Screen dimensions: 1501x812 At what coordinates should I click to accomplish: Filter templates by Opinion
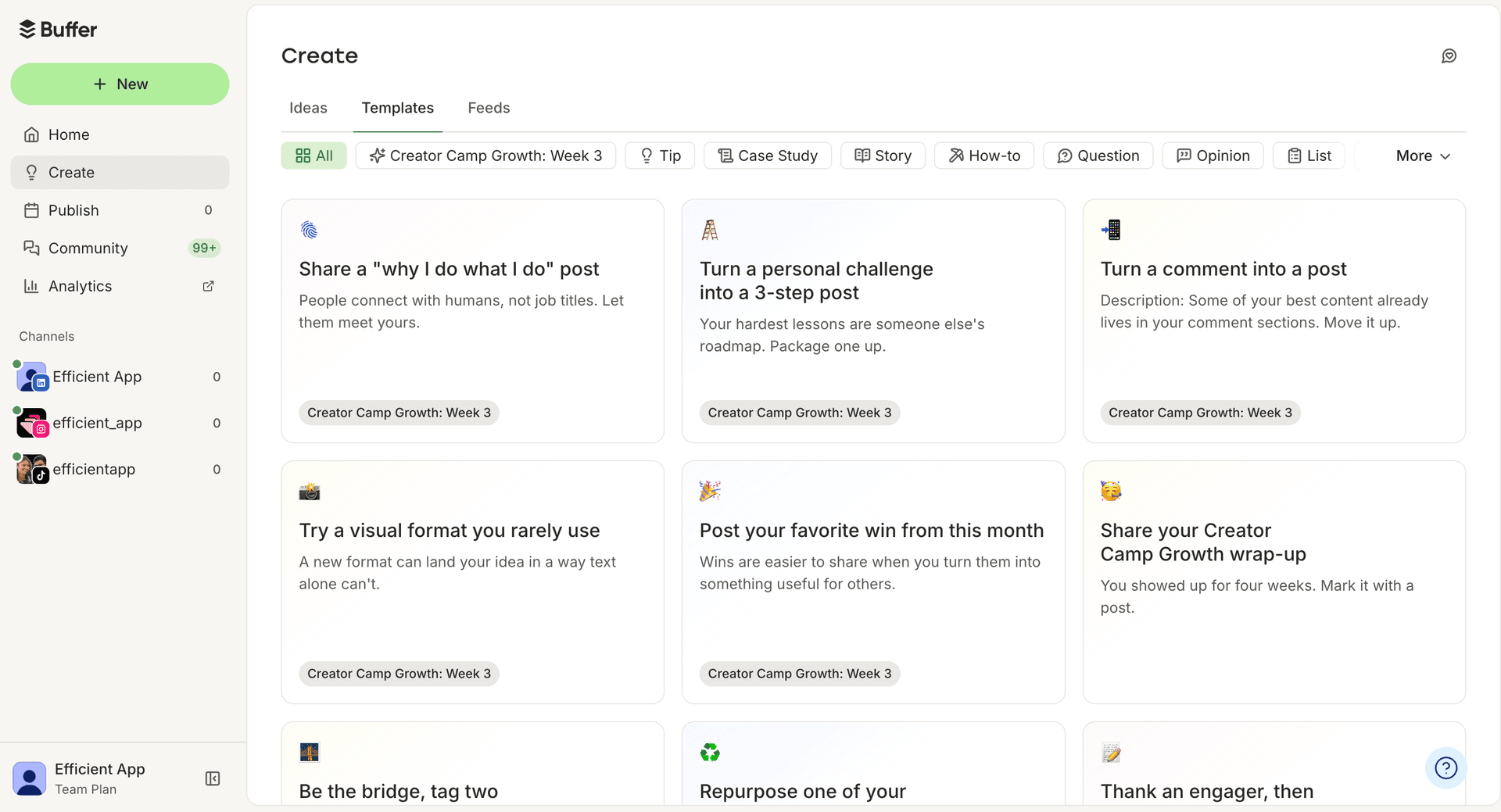(x=1213, y=156)
